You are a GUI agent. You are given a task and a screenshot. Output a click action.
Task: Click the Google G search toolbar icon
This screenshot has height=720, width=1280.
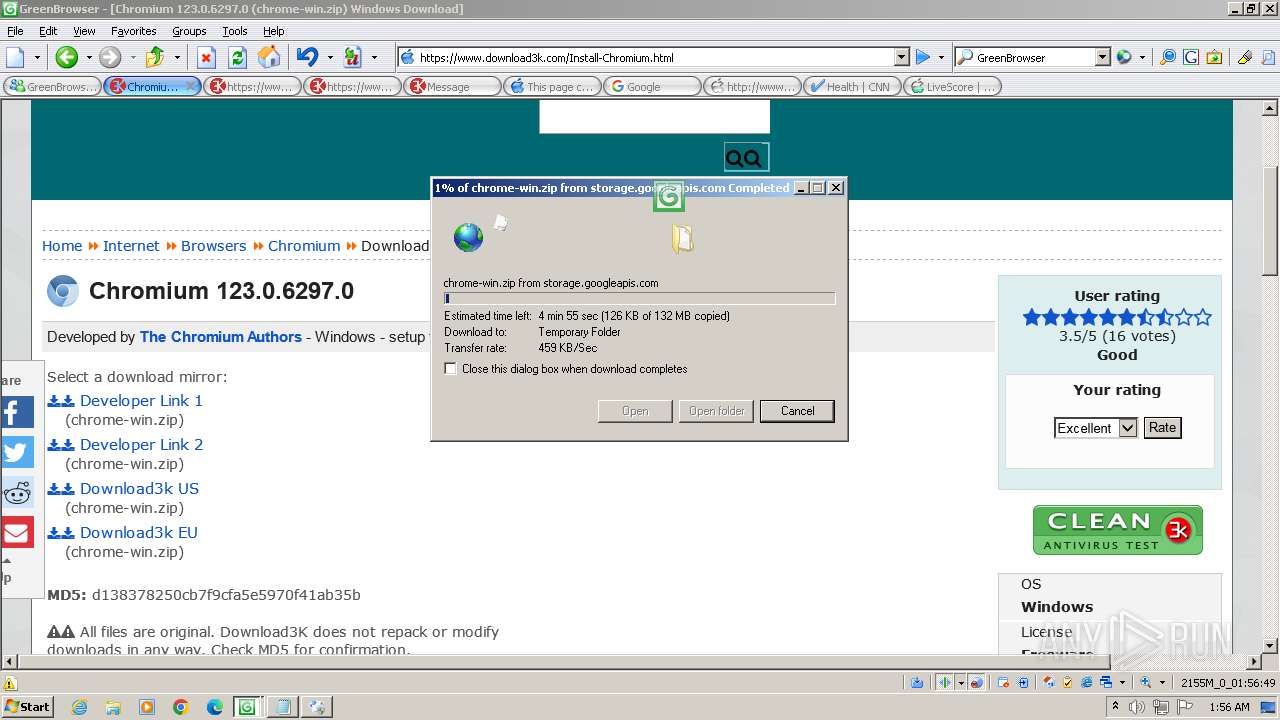tap(1191, 57)
